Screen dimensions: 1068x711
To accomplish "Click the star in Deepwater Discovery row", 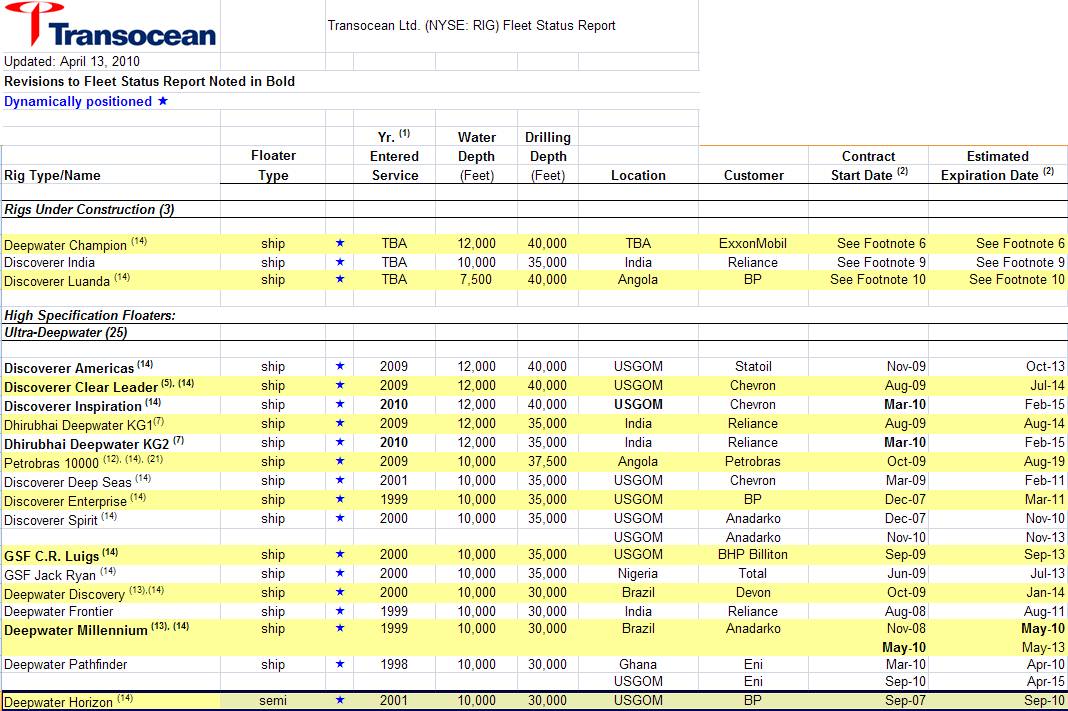I will [340, 592].
